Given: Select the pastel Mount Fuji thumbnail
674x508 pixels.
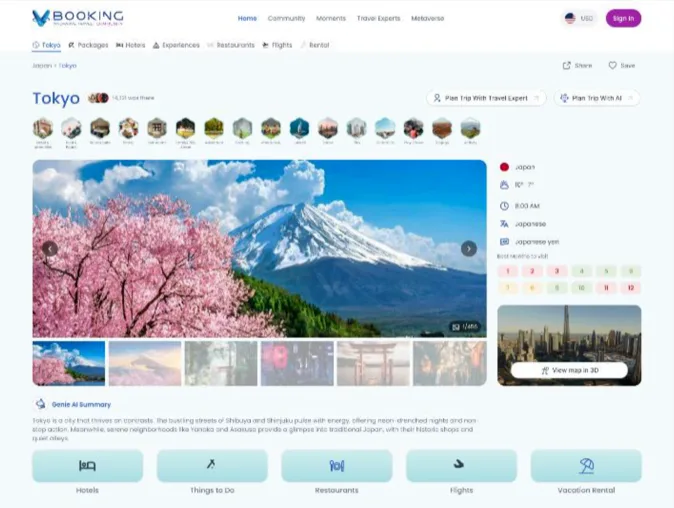Looking at the screenshot, I should tap(145, 363).
